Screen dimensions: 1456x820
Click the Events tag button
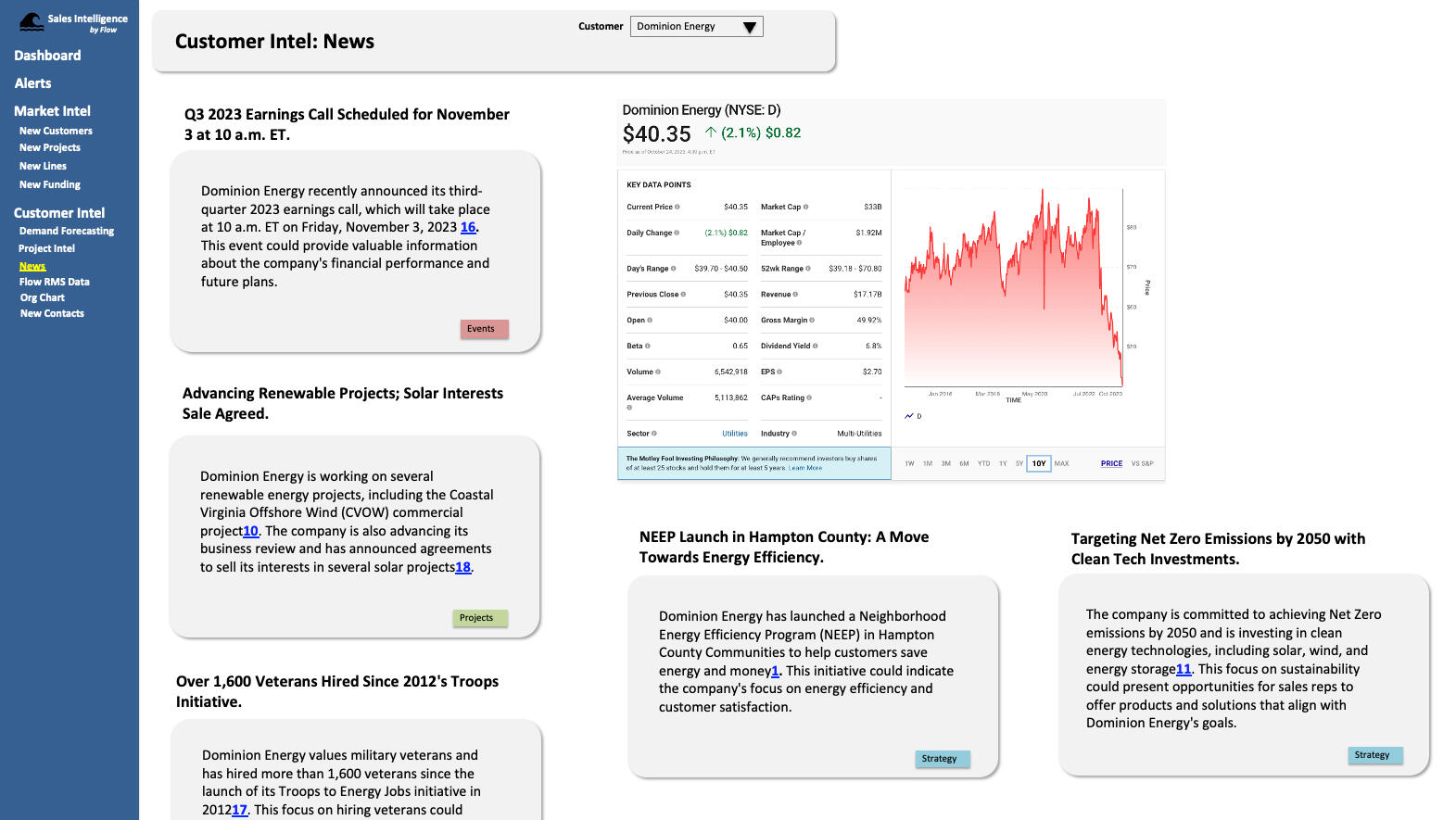484,329
